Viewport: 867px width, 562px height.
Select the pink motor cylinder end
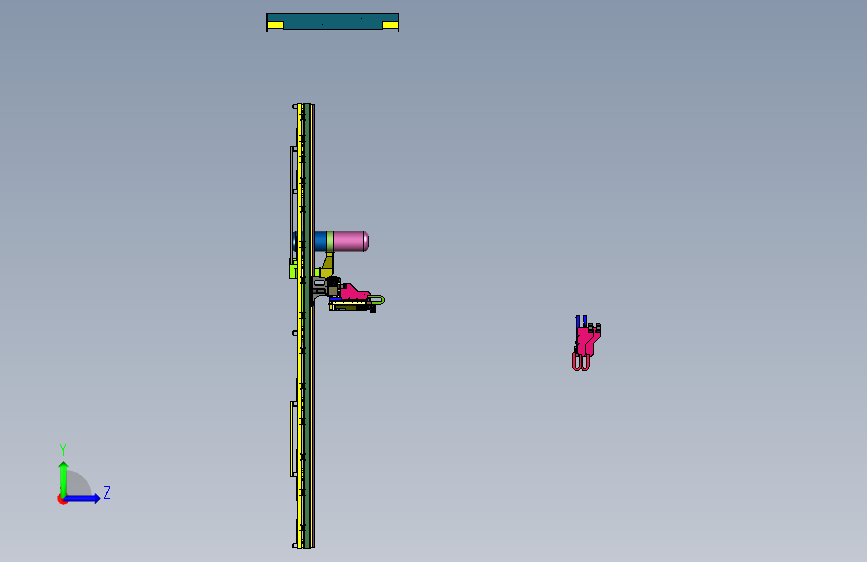click(x=351, y=241)
